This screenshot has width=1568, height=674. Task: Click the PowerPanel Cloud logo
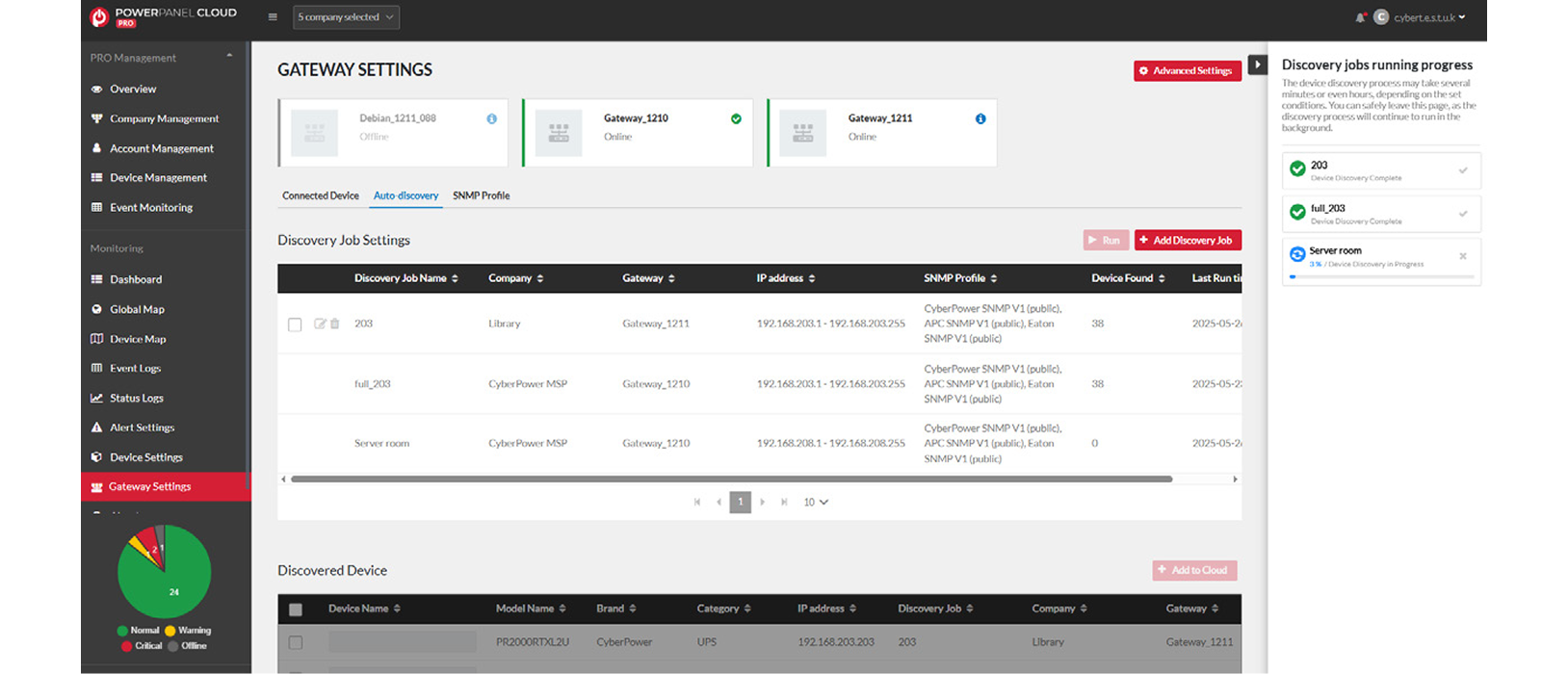click(163, 16)
